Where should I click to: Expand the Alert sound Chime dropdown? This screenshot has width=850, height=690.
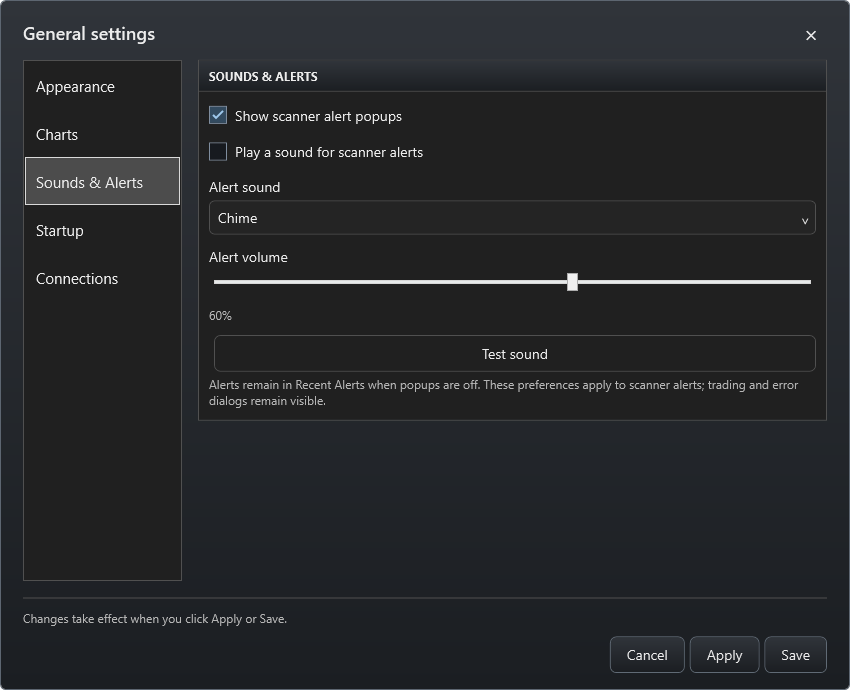click(512, 218)
